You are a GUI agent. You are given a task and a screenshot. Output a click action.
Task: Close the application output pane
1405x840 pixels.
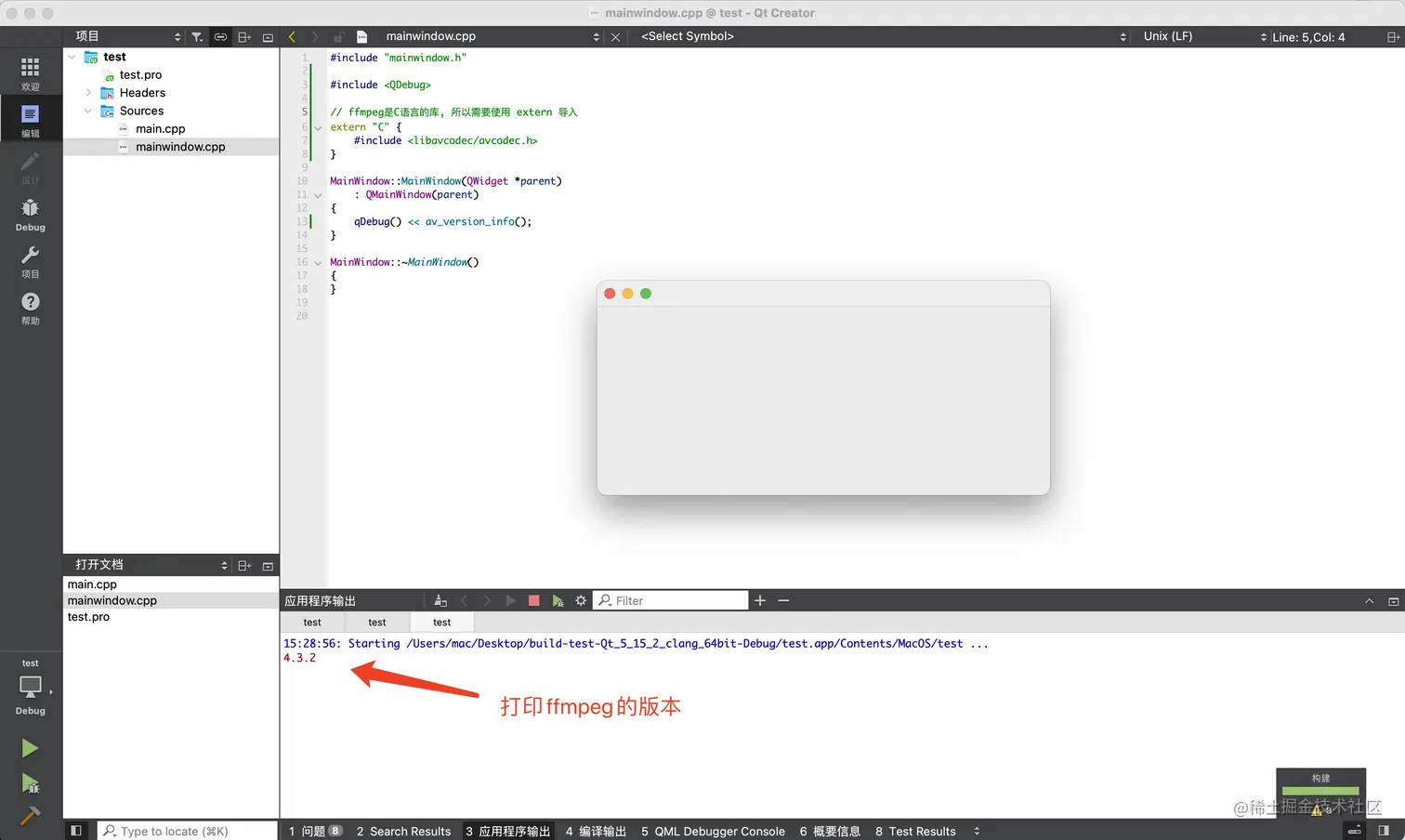pyautogui.click(x=1393, y=601)
